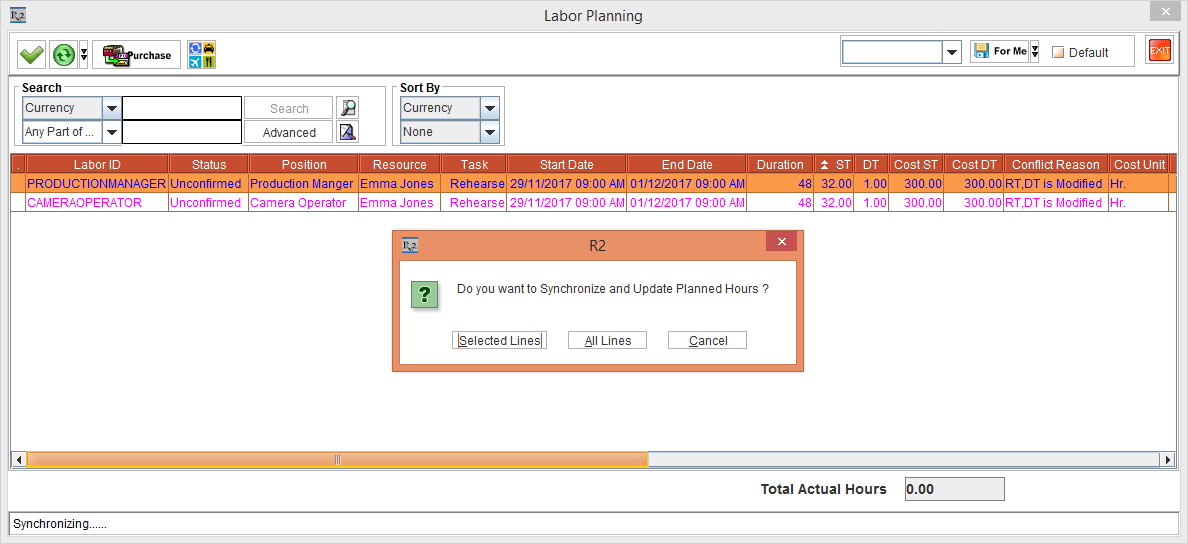Click the horizontal scrollbar thumb
The image size is (1188, 544).
337,459
